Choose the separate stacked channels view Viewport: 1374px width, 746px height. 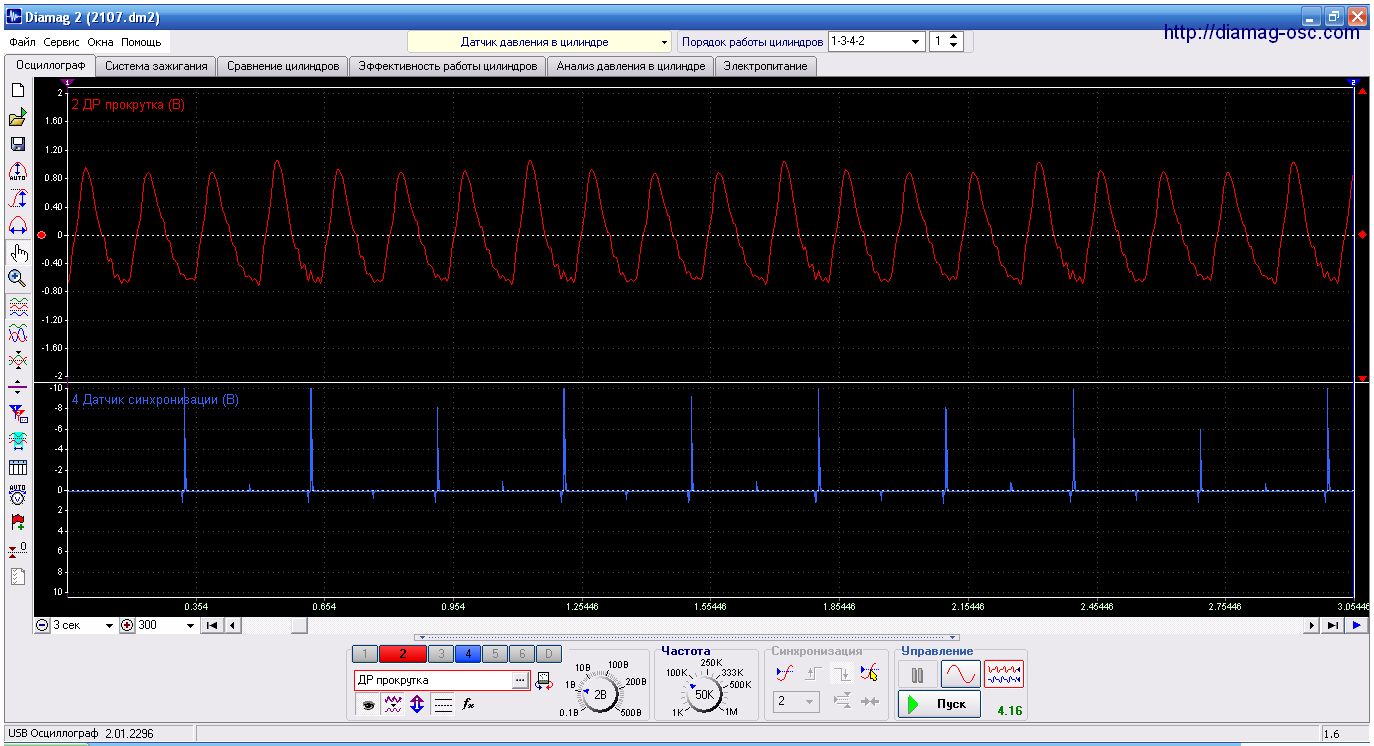(x=17, y=306)
